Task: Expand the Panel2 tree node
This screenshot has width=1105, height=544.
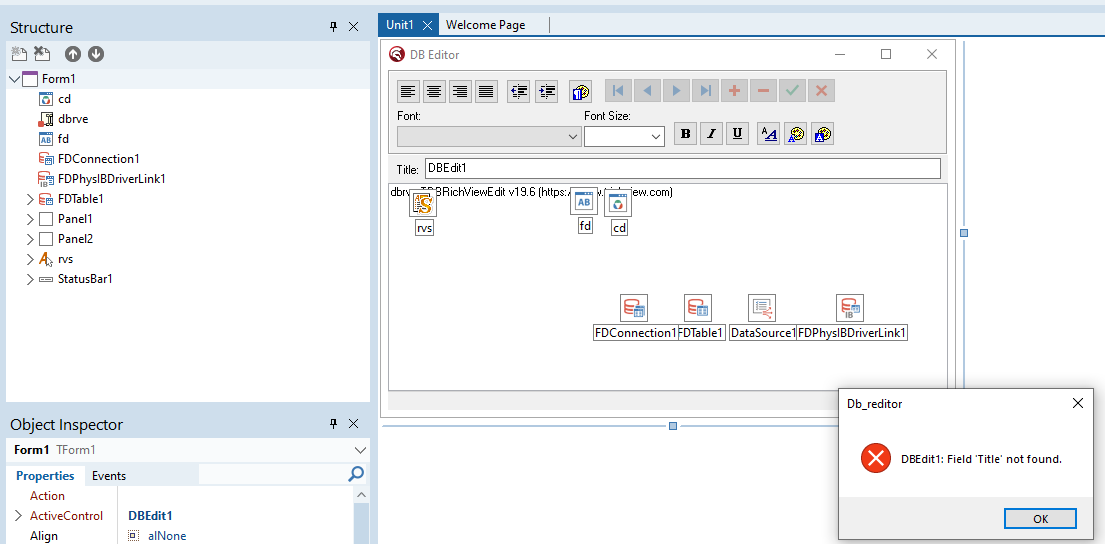Action: 30,239
